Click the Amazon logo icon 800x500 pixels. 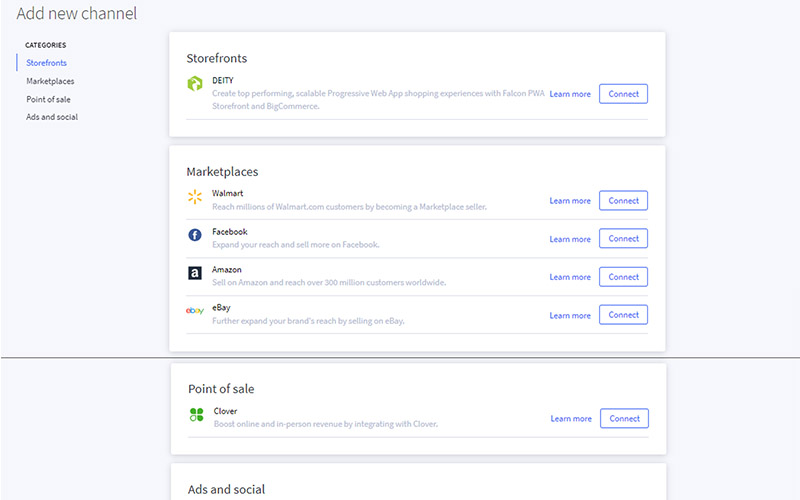click(195, 273)
